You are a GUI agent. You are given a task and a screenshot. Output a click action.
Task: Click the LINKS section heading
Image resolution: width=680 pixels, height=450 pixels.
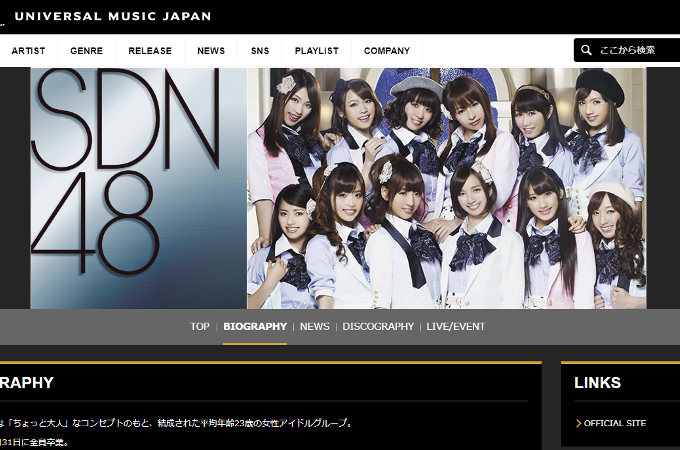598,382
